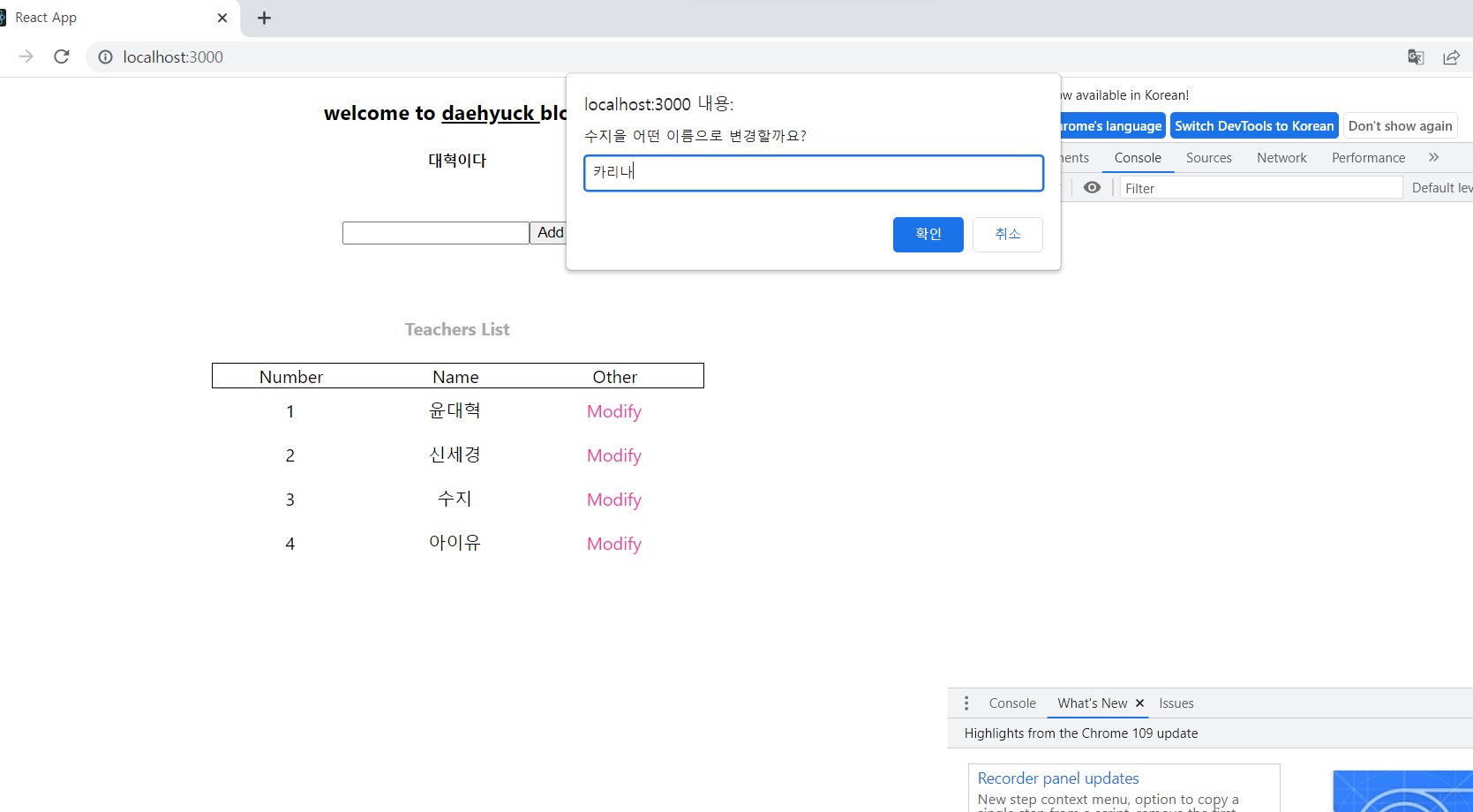The width and height of the screenshot is (1473, 812).
Task: Click the Number column header
Action: pos(291,377)
